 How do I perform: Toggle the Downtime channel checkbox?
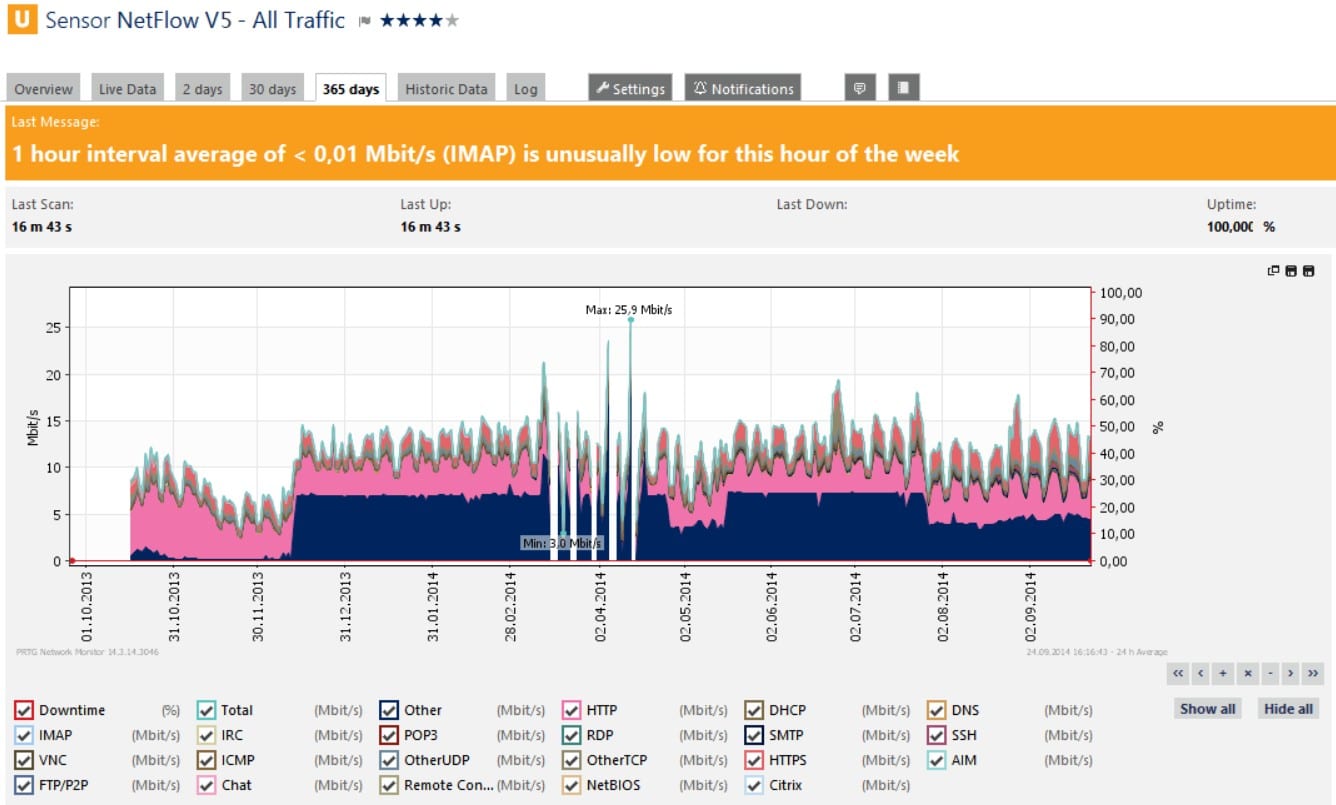[x=24, y=710]
